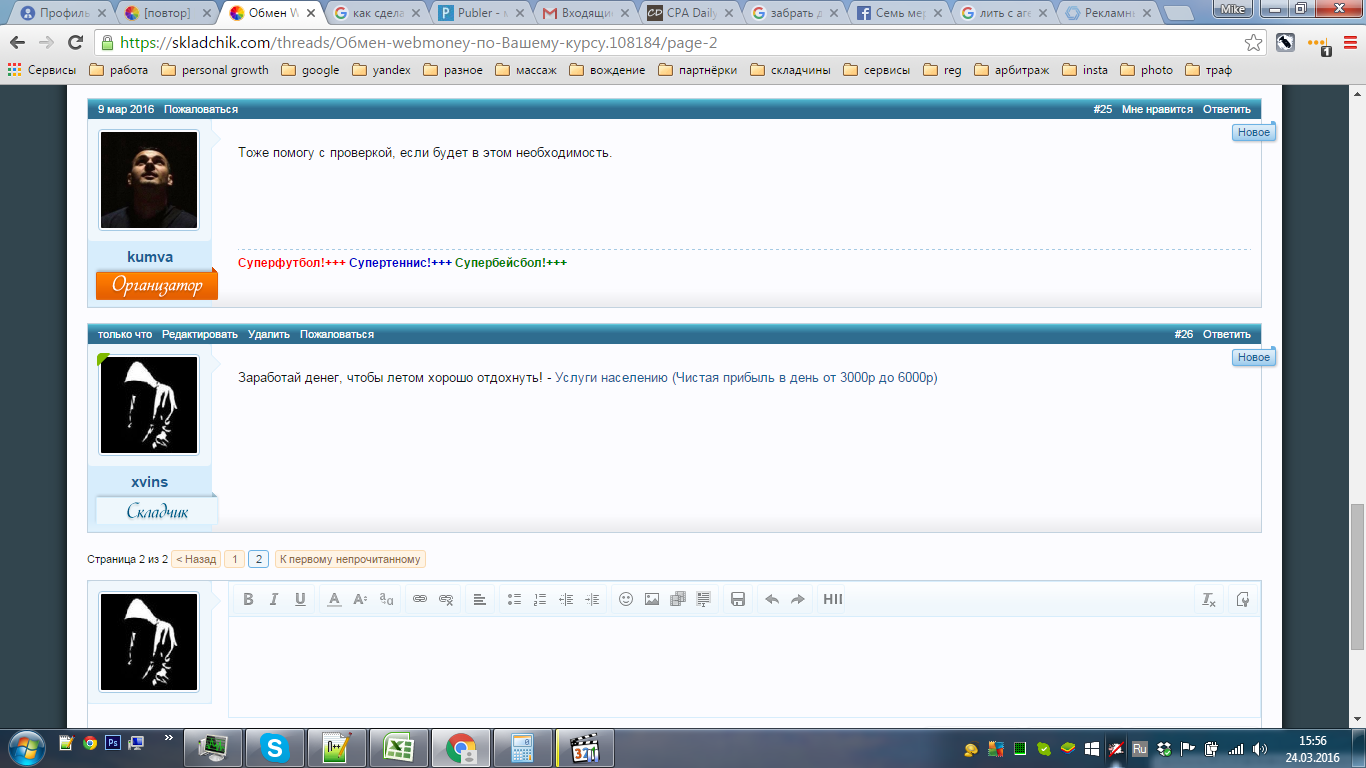Click inside the reply message text area
1366x768 pixels.
[744, 667]
